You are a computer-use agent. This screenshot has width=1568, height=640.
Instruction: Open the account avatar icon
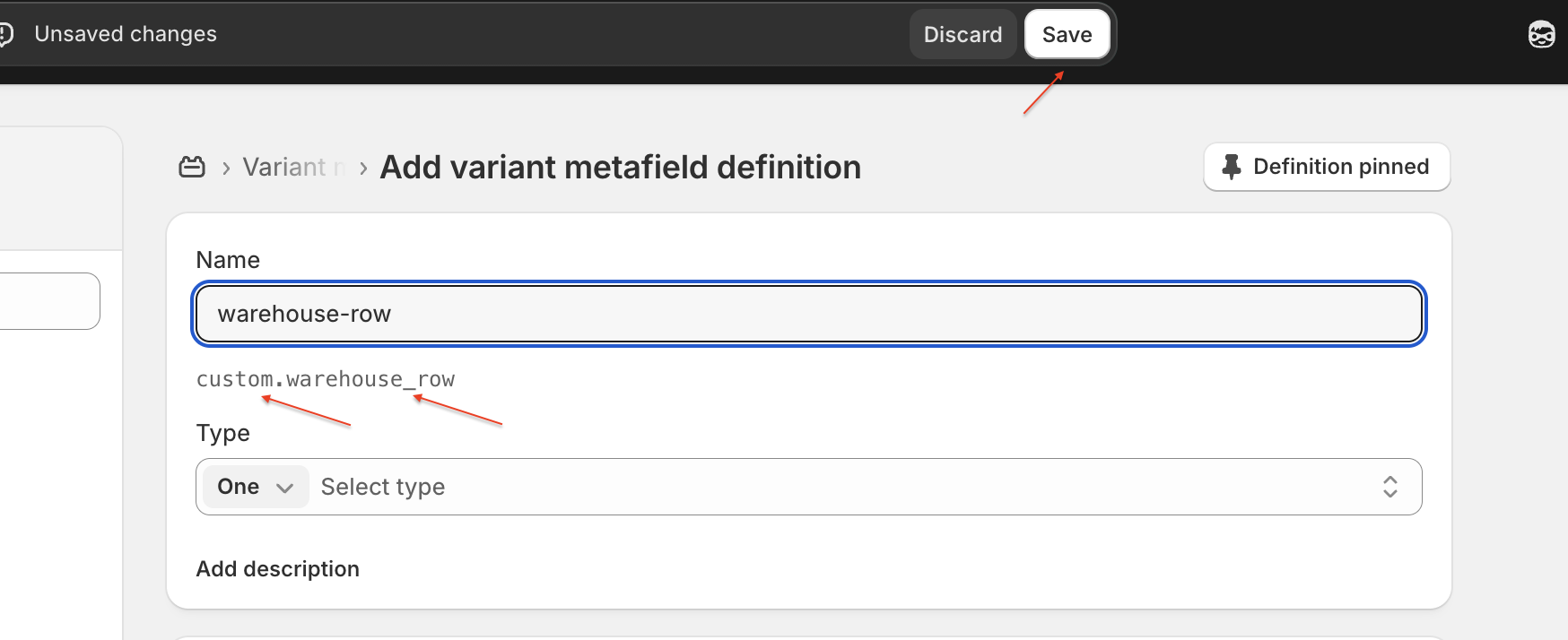pyautogui.click(x=1541, y=35)
